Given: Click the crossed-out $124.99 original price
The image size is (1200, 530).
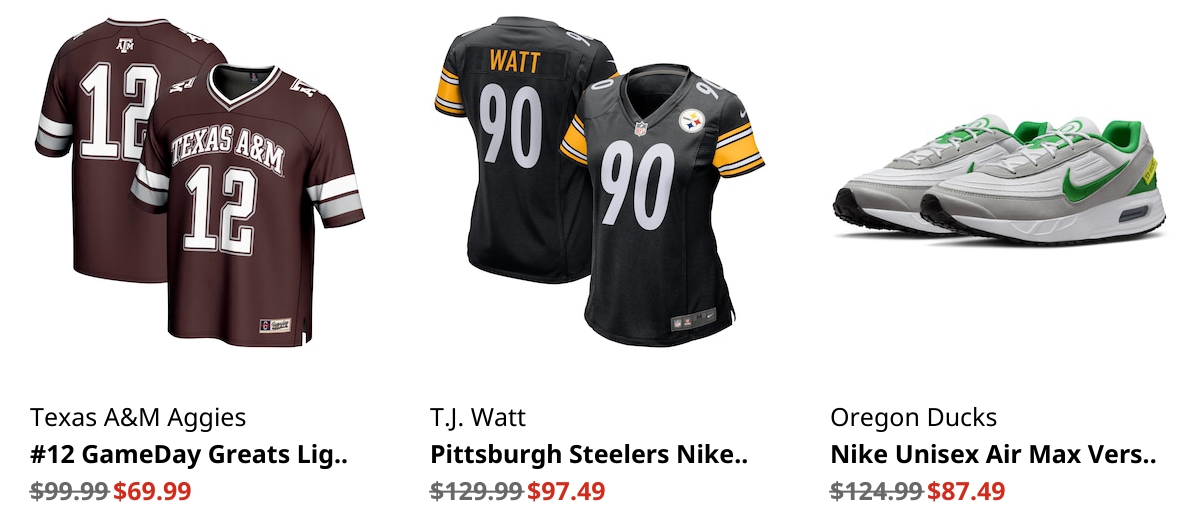Looking at the screenshot, I should (x=877, y=491).
